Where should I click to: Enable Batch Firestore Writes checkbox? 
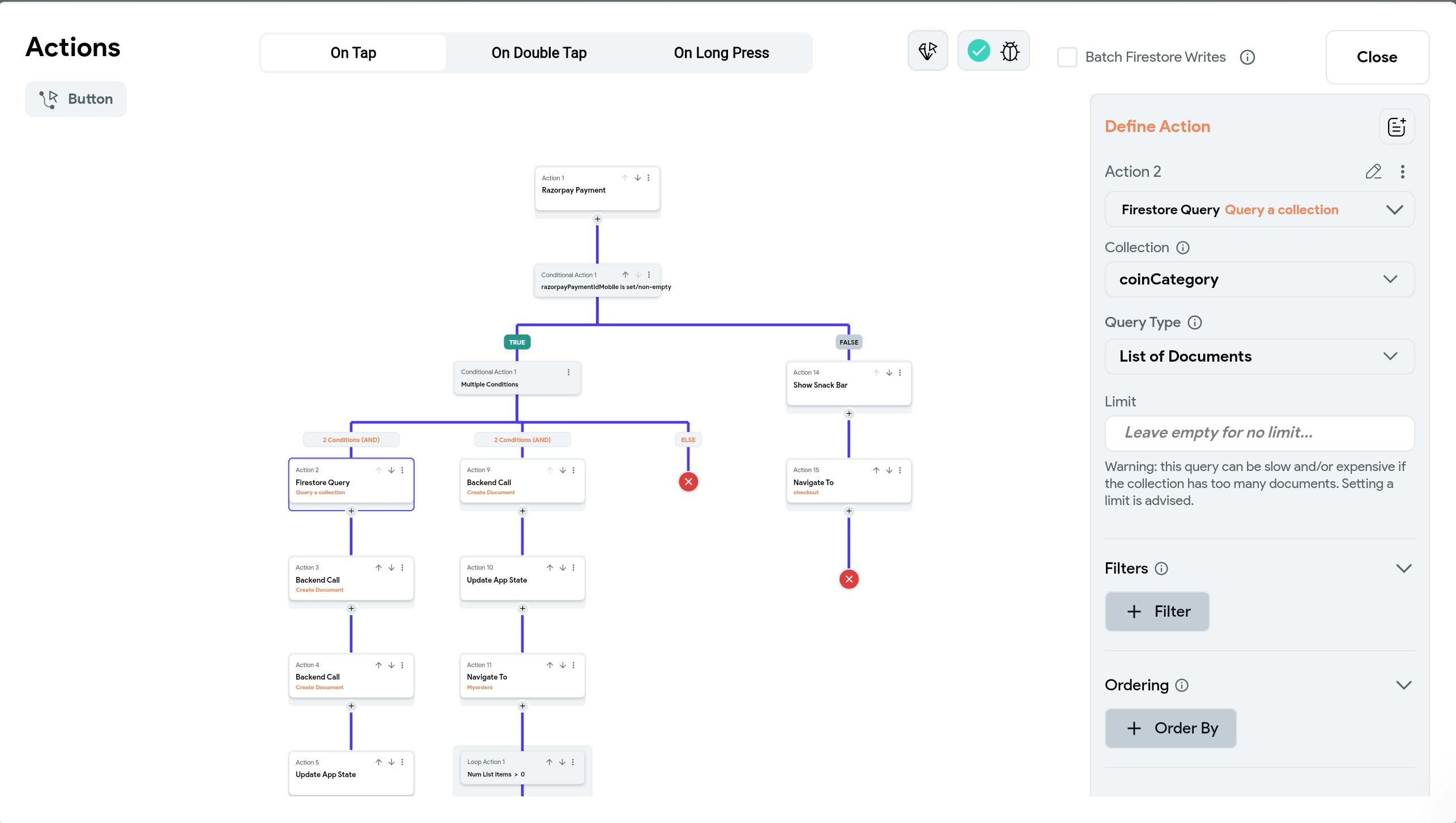pyautogui.click(x=1067, y=57)
